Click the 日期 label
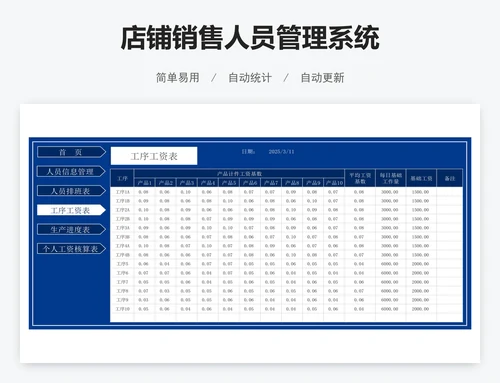500x383 pixels. [x=248, y=152]
